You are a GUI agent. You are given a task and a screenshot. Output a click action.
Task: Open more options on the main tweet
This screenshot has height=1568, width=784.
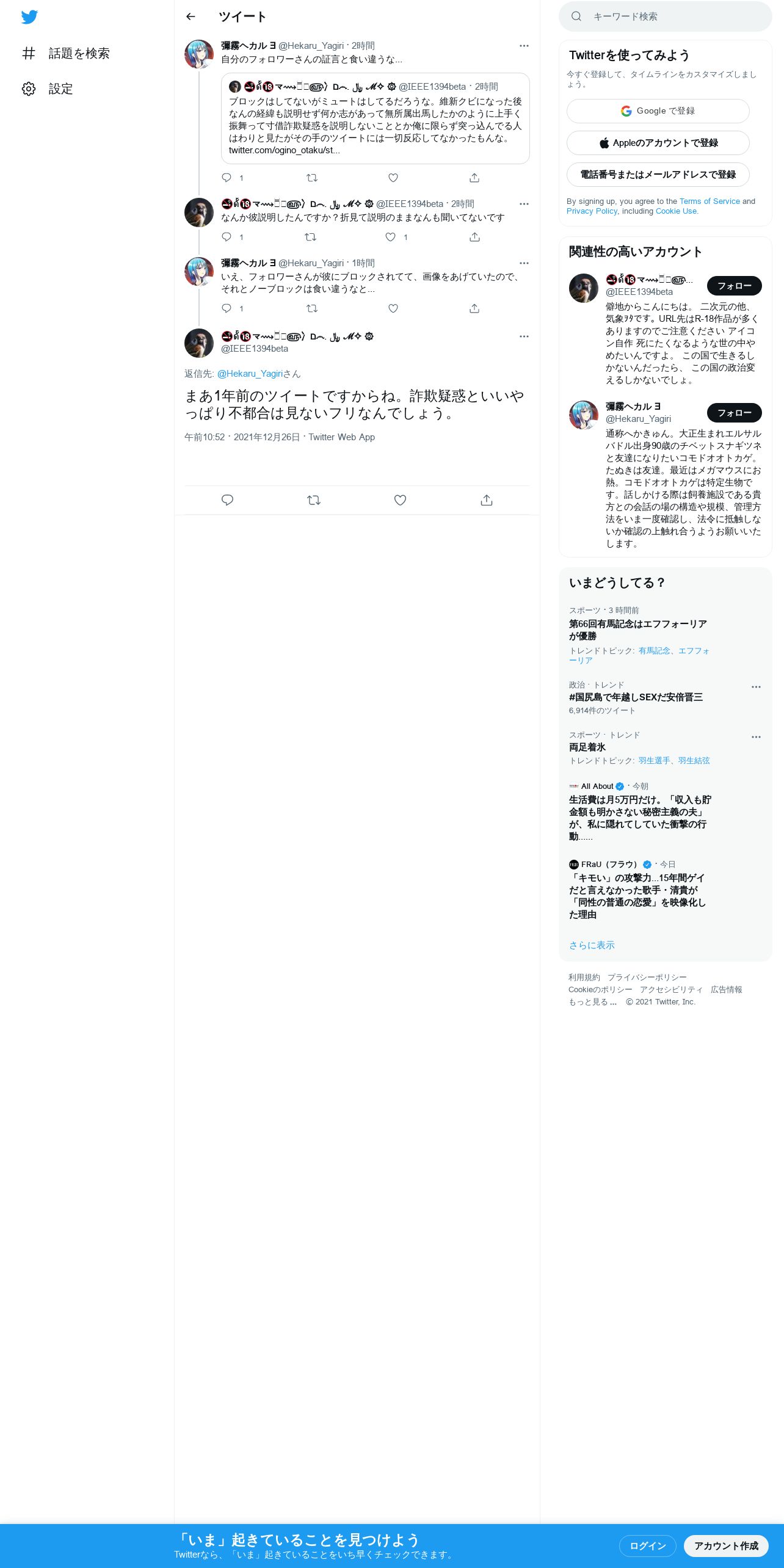pyautogui.click(x=524, y=336)
